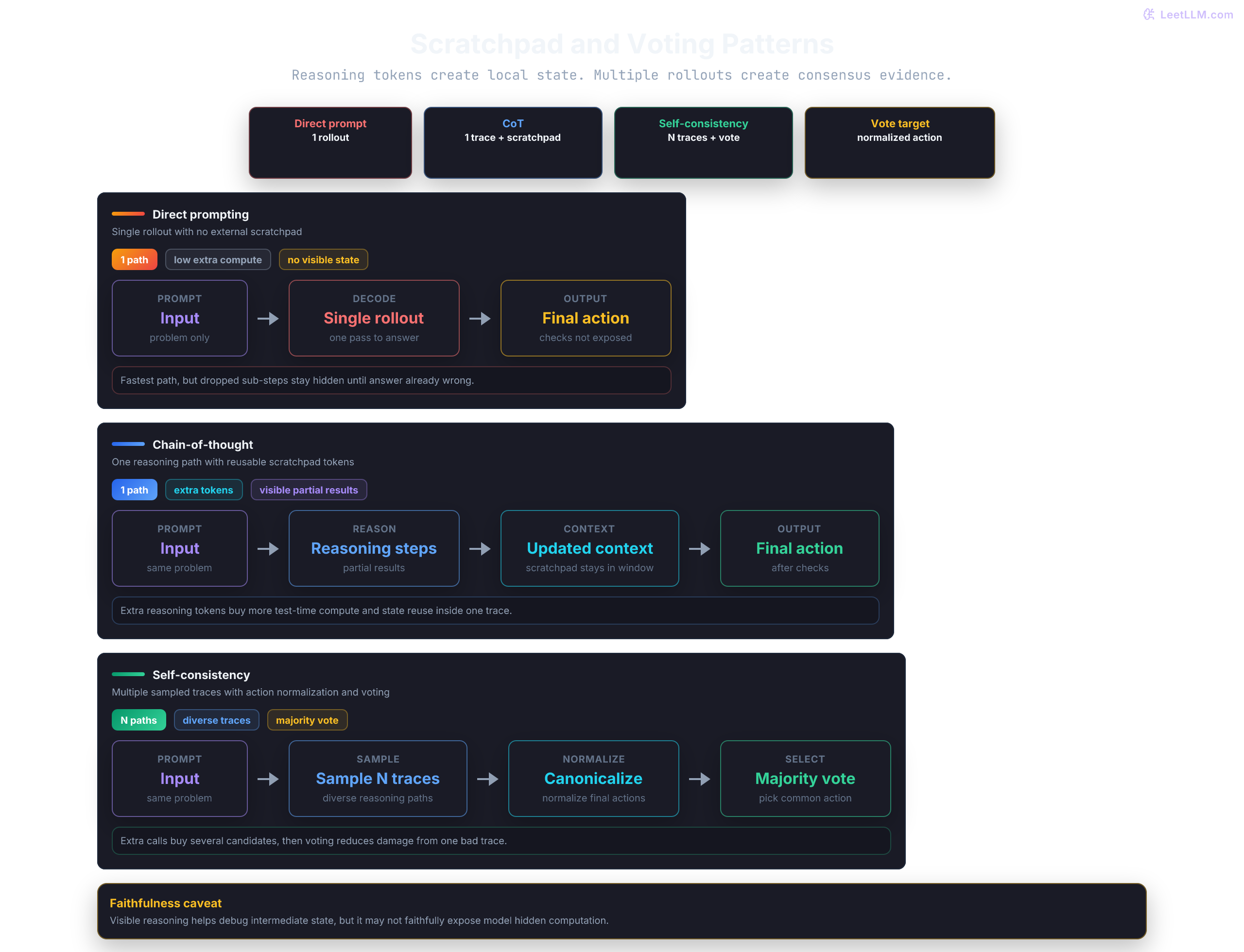The width and height of the screenshot is (1244, 952).
Task: Click the arrow pointing to Majority vote box
Action: tap(700, 779)
